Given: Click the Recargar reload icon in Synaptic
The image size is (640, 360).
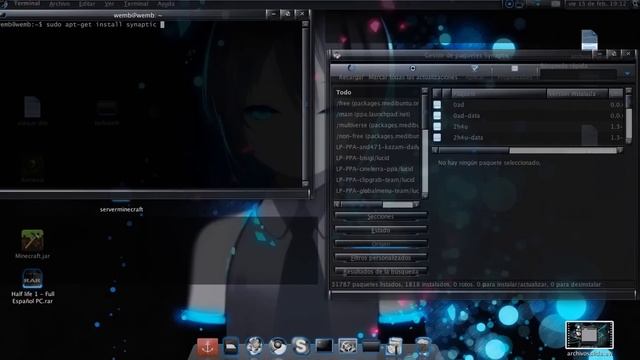Looking at the screenshot, I should (x=350, y=68).
